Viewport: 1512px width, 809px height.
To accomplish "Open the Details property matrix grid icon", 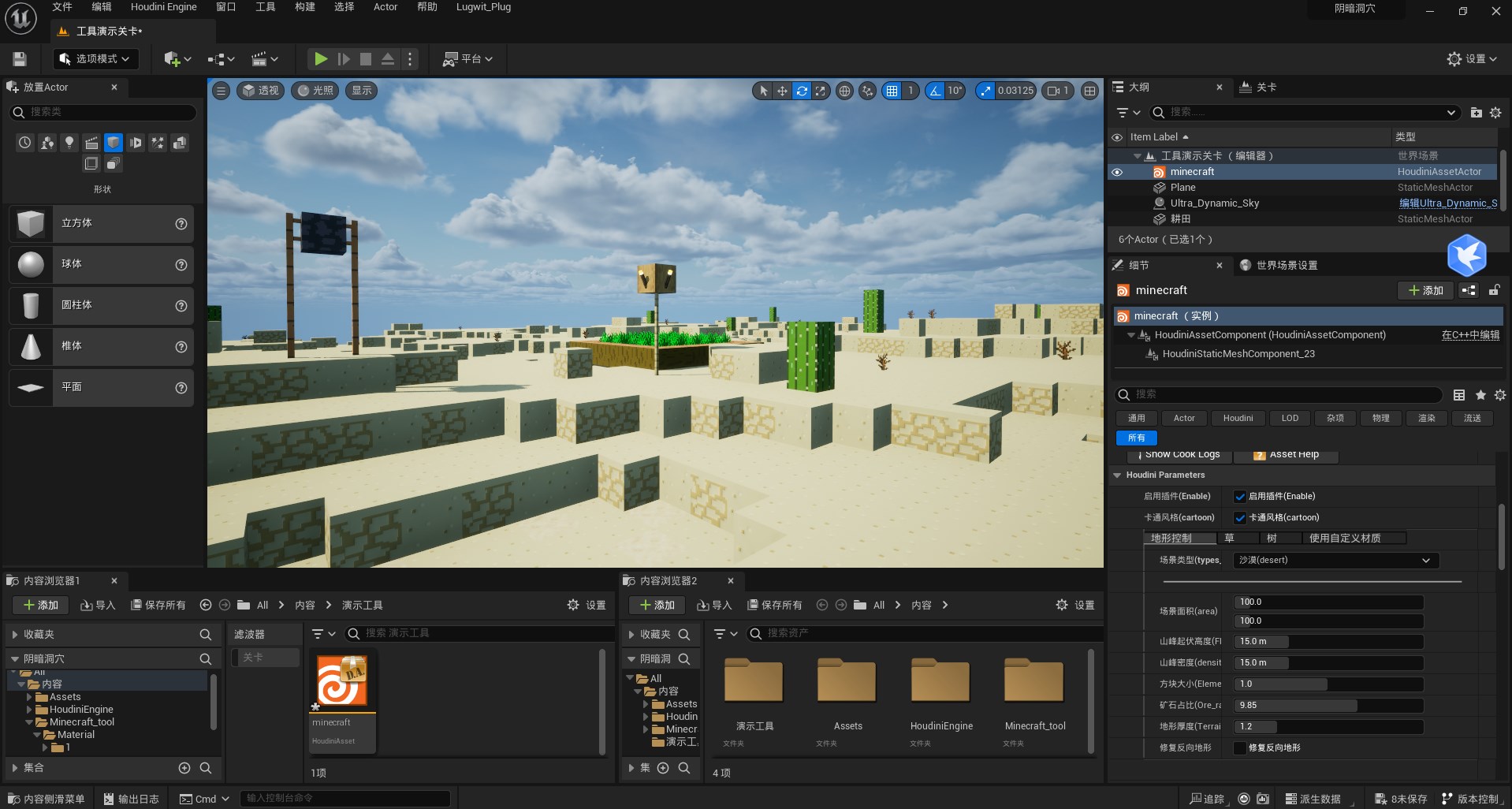I will tap(1459, 395).
